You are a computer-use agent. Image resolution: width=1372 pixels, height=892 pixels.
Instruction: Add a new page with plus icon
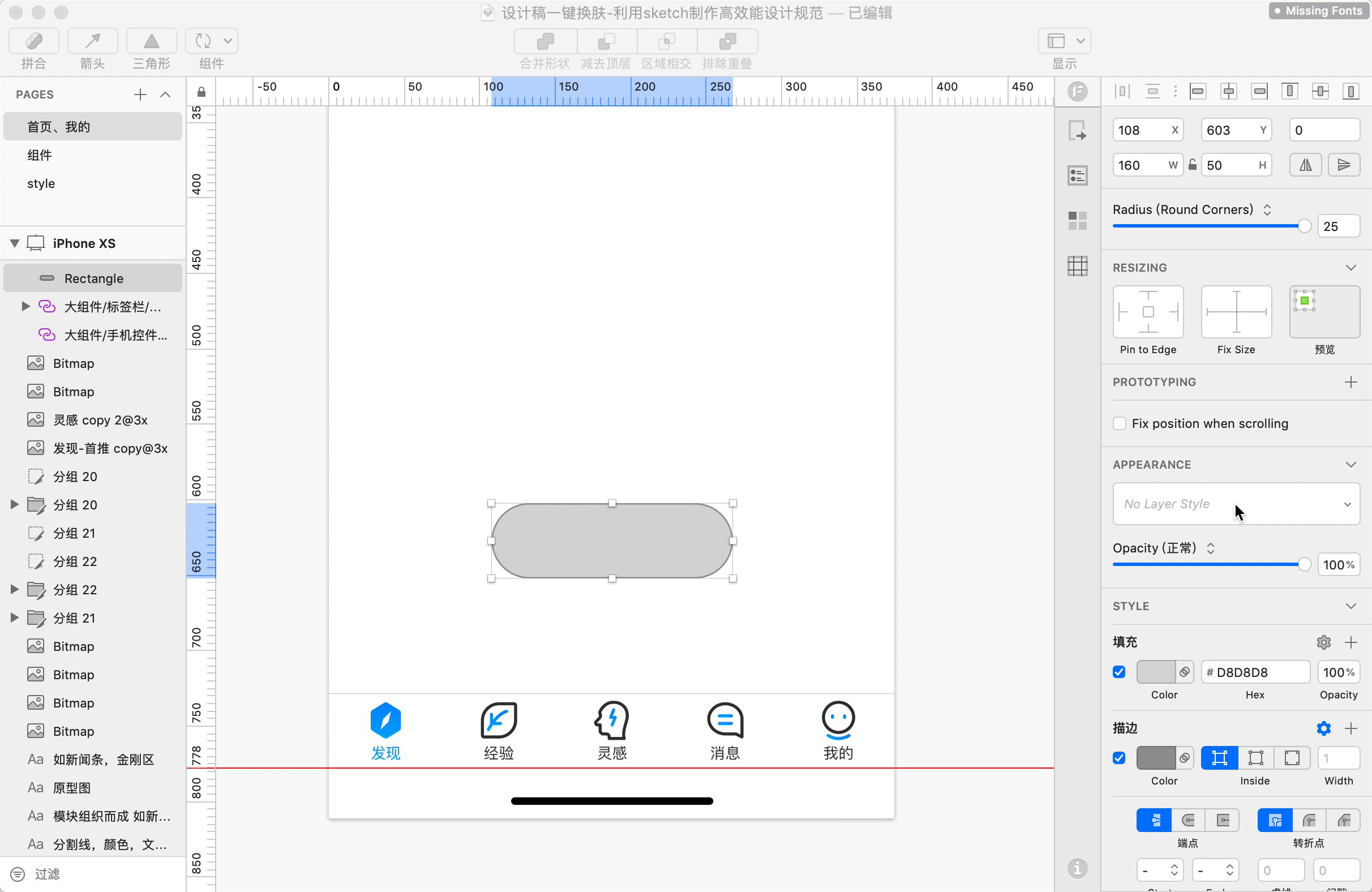tap(140, 95)
